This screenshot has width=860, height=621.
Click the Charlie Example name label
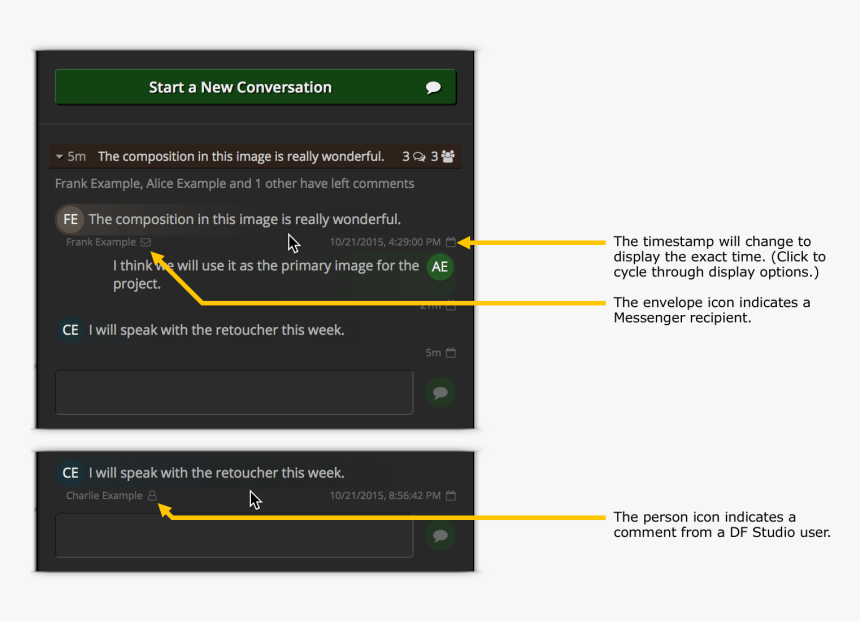104,495
